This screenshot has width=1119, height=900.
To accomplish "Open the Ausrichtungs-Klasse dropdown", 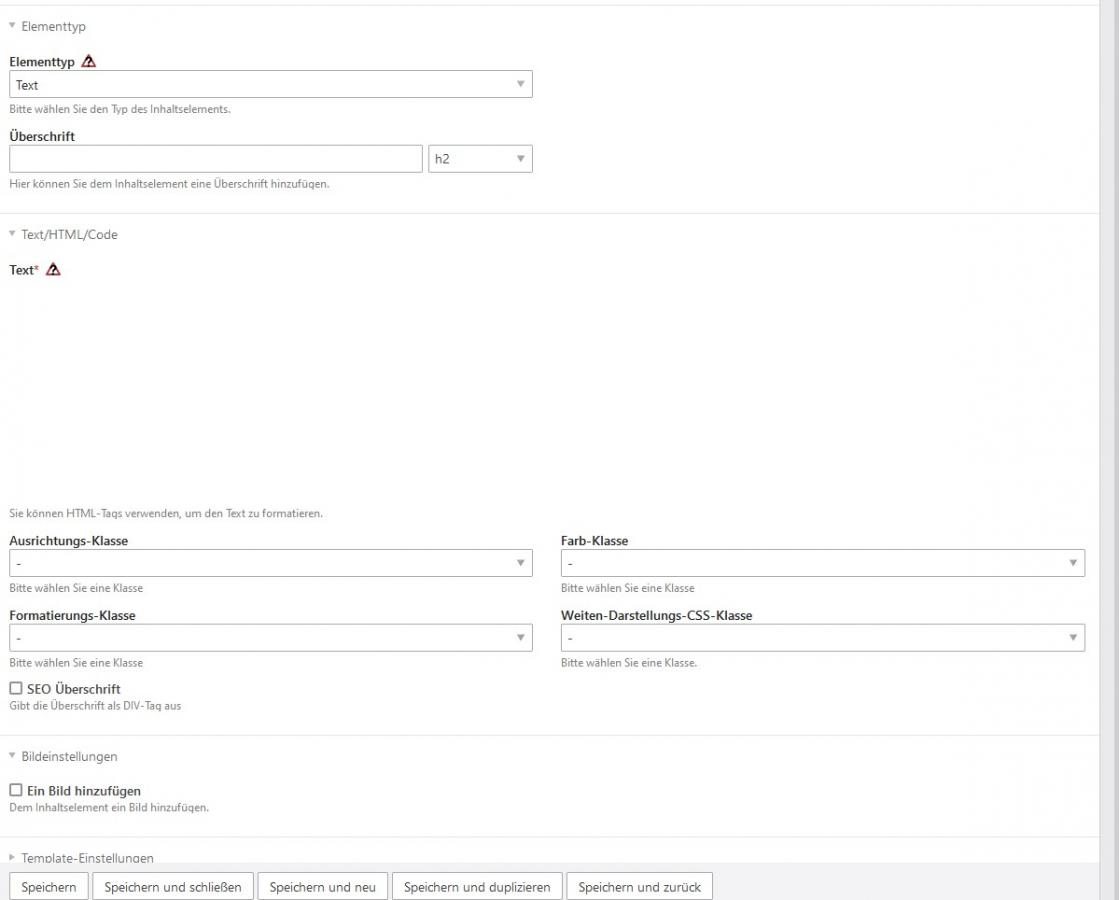I will pos(270,564).
